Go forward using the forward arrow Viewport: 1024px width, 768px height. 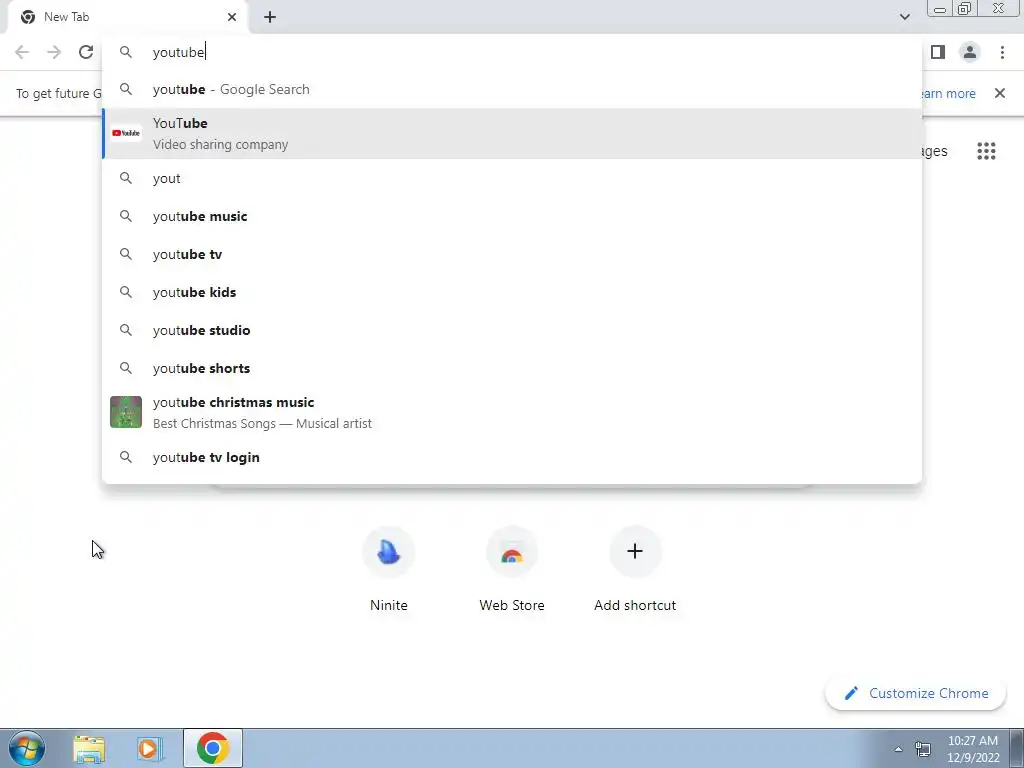pos(54,52)
